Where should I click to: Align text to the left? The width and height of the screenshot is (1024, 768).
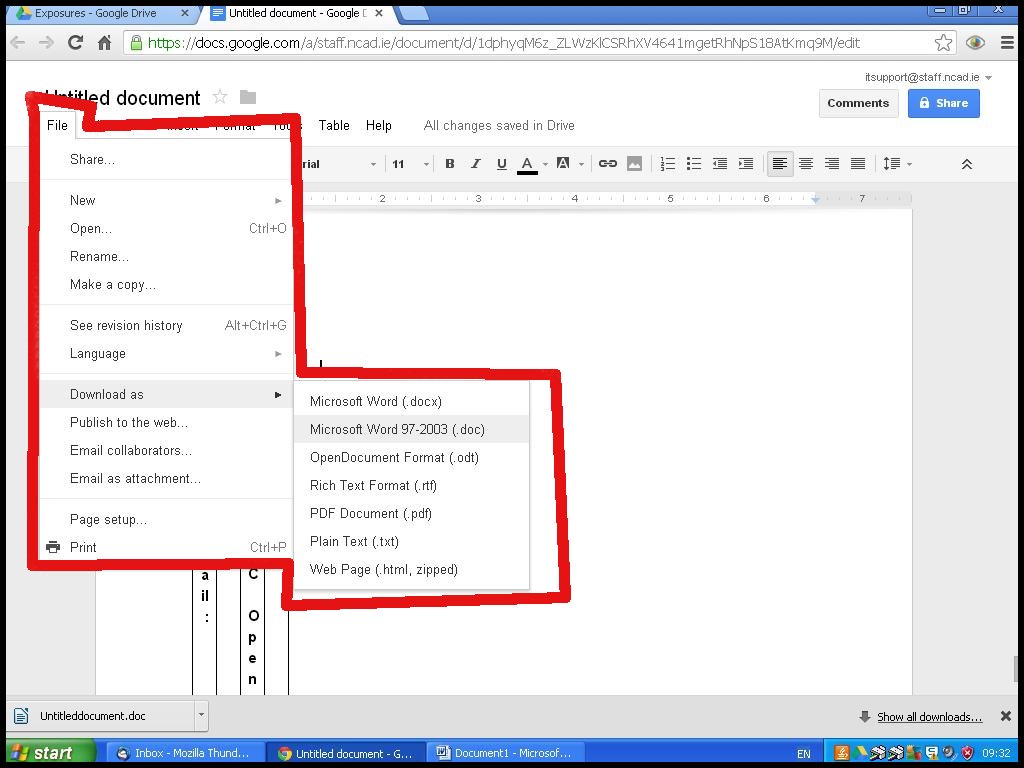[x=780, y=164]
